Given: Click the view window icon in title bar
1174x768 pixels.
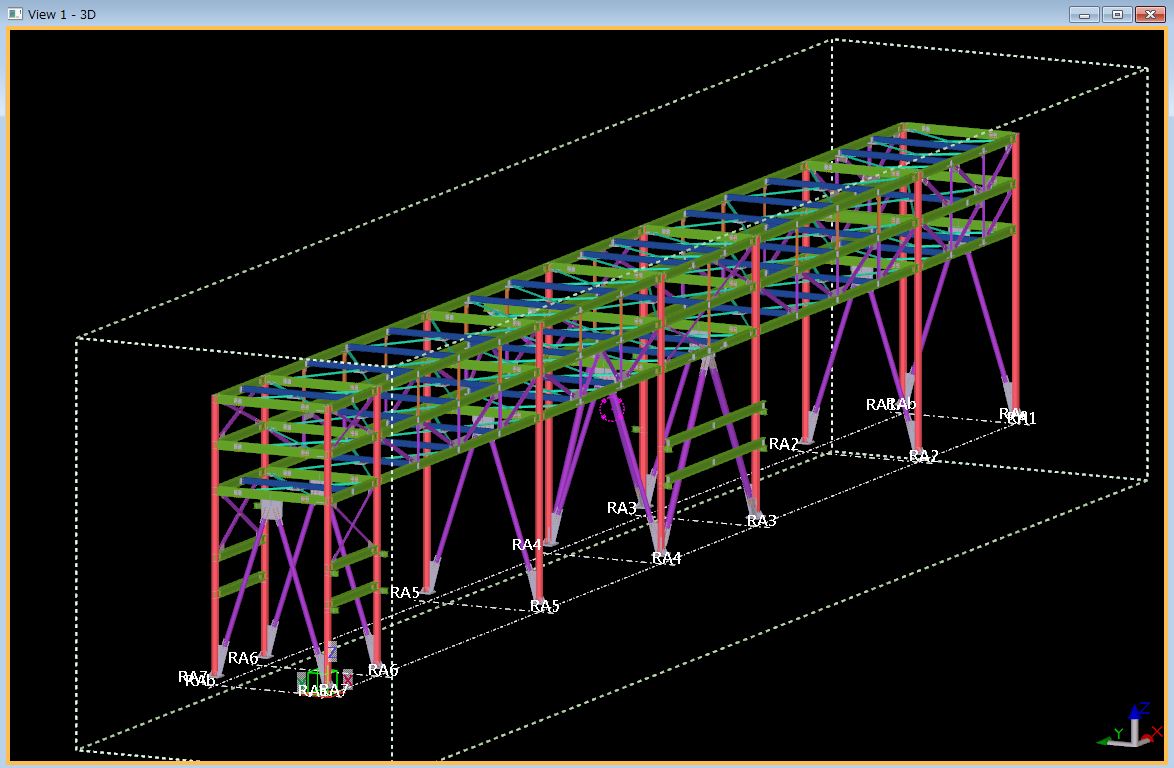Looking at the screenshot, I should pos(15,14).
